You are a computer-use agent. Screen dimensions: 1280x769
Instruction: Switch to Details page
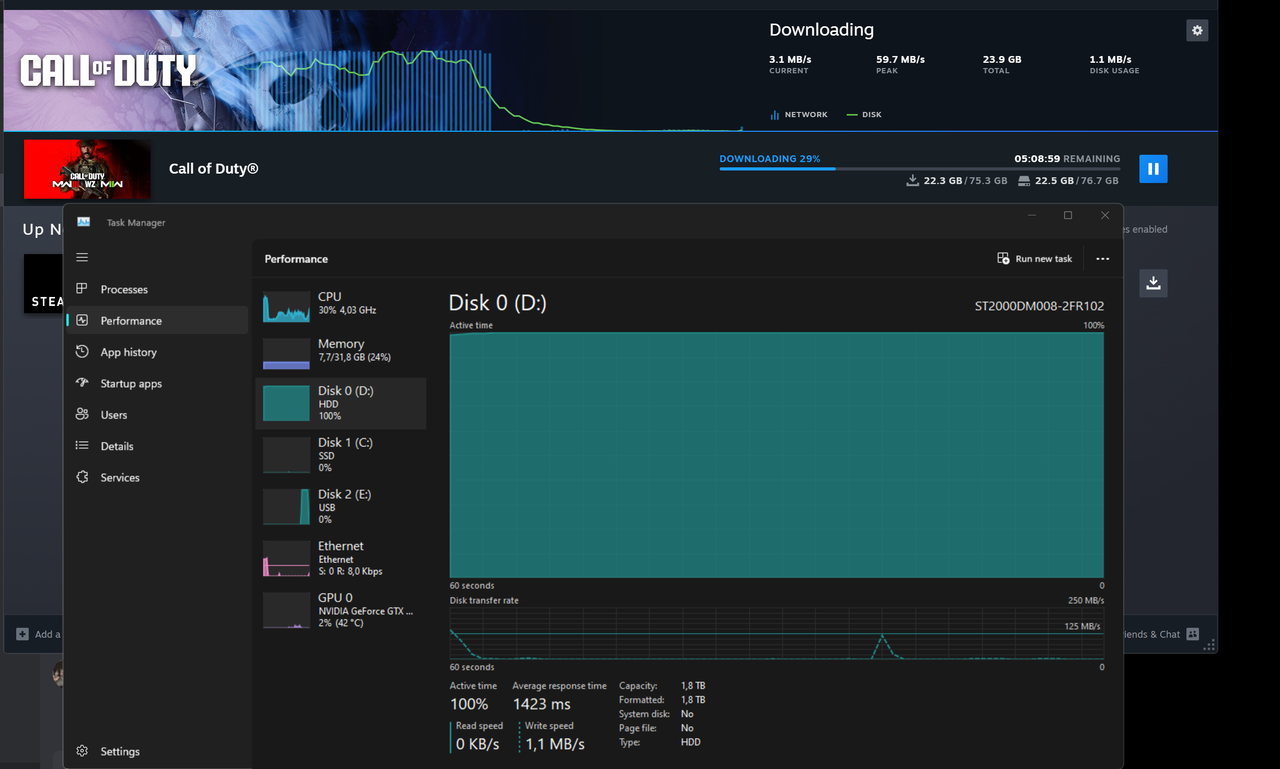click(157, 446)
